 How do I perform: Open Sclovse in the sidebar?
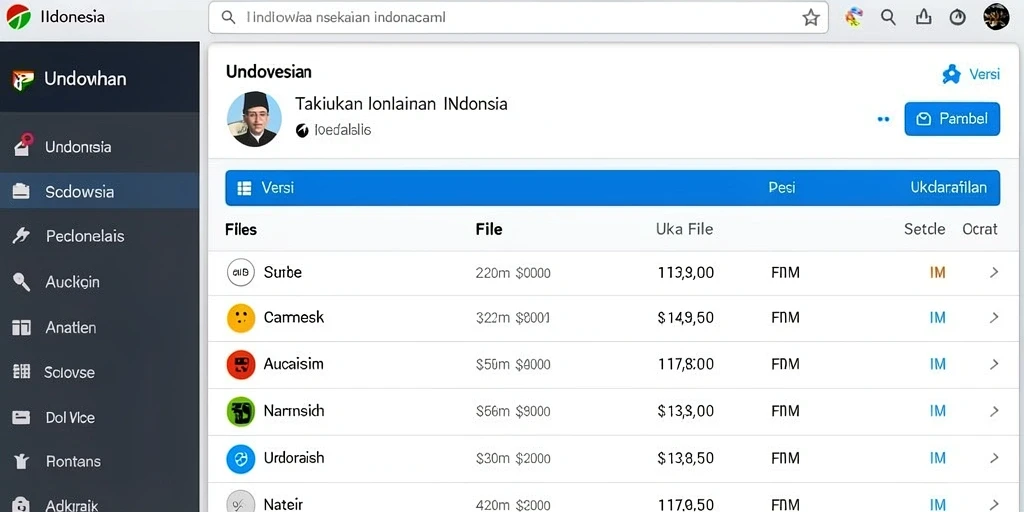[x=99, y=372]
